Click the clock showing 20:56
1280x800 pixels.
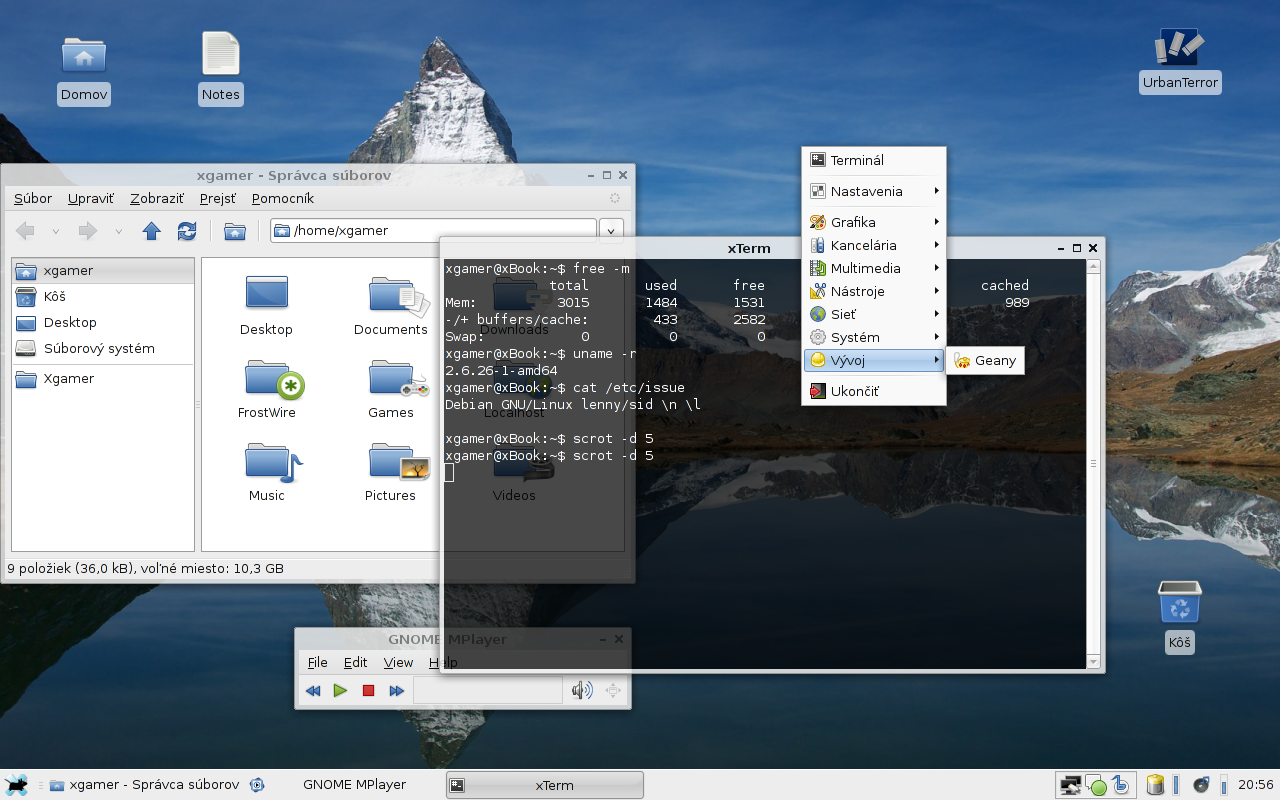click(x=1256, y=785)
